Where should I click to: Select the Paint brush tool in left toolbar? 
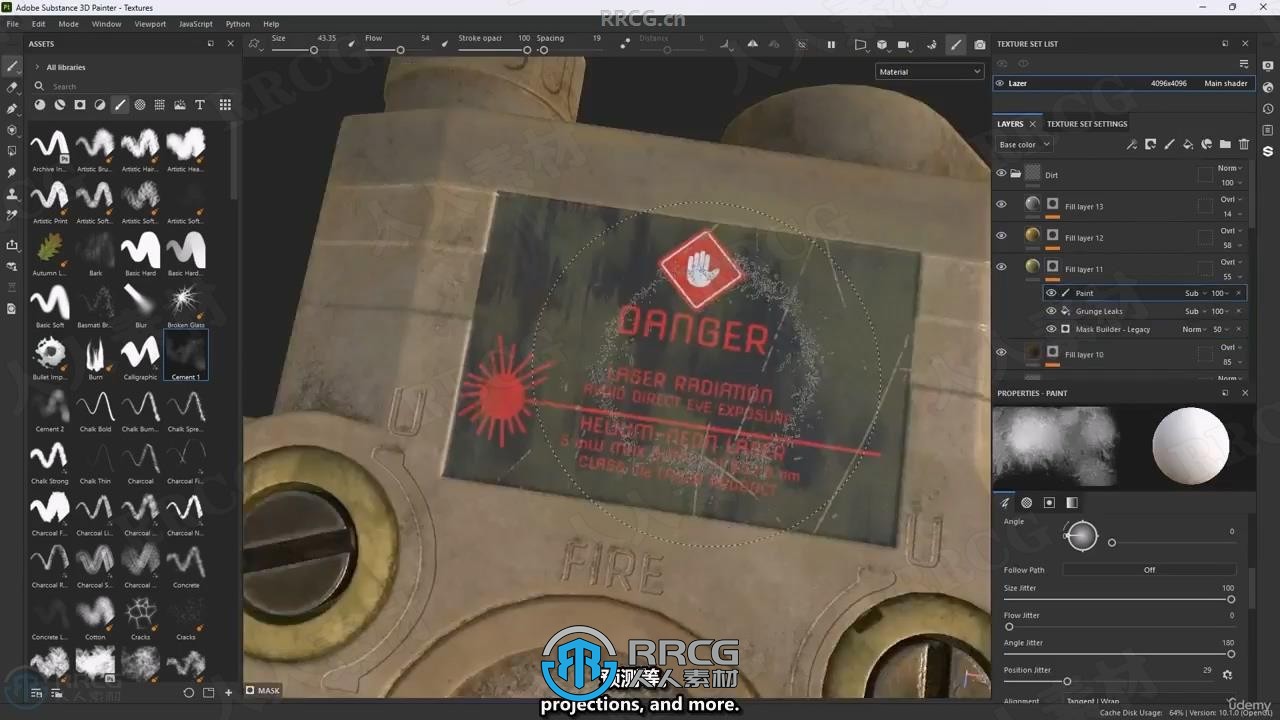tap(12, 66)
